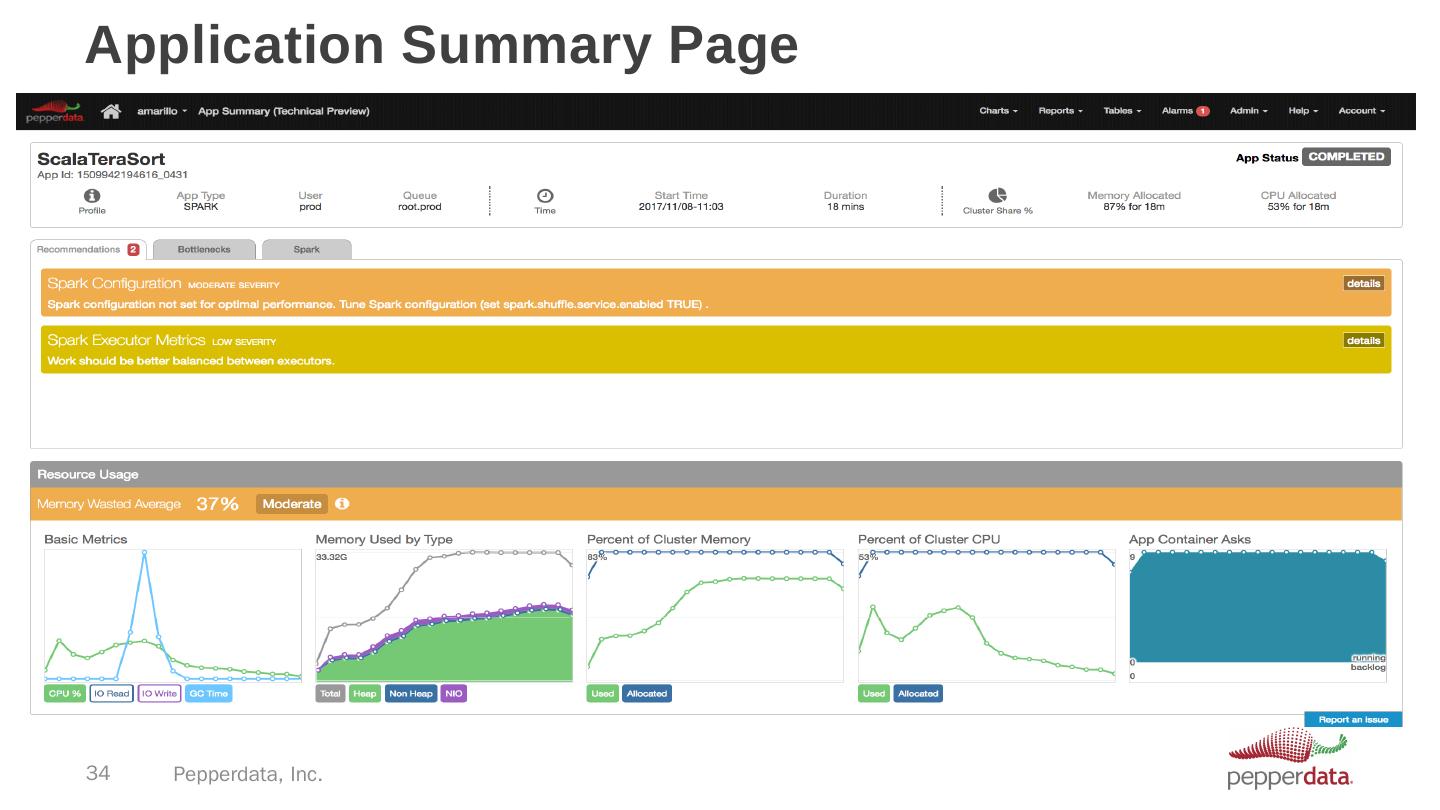Click info icon beside Moderate badge
1440x810 pixels.
click(342, 504)
